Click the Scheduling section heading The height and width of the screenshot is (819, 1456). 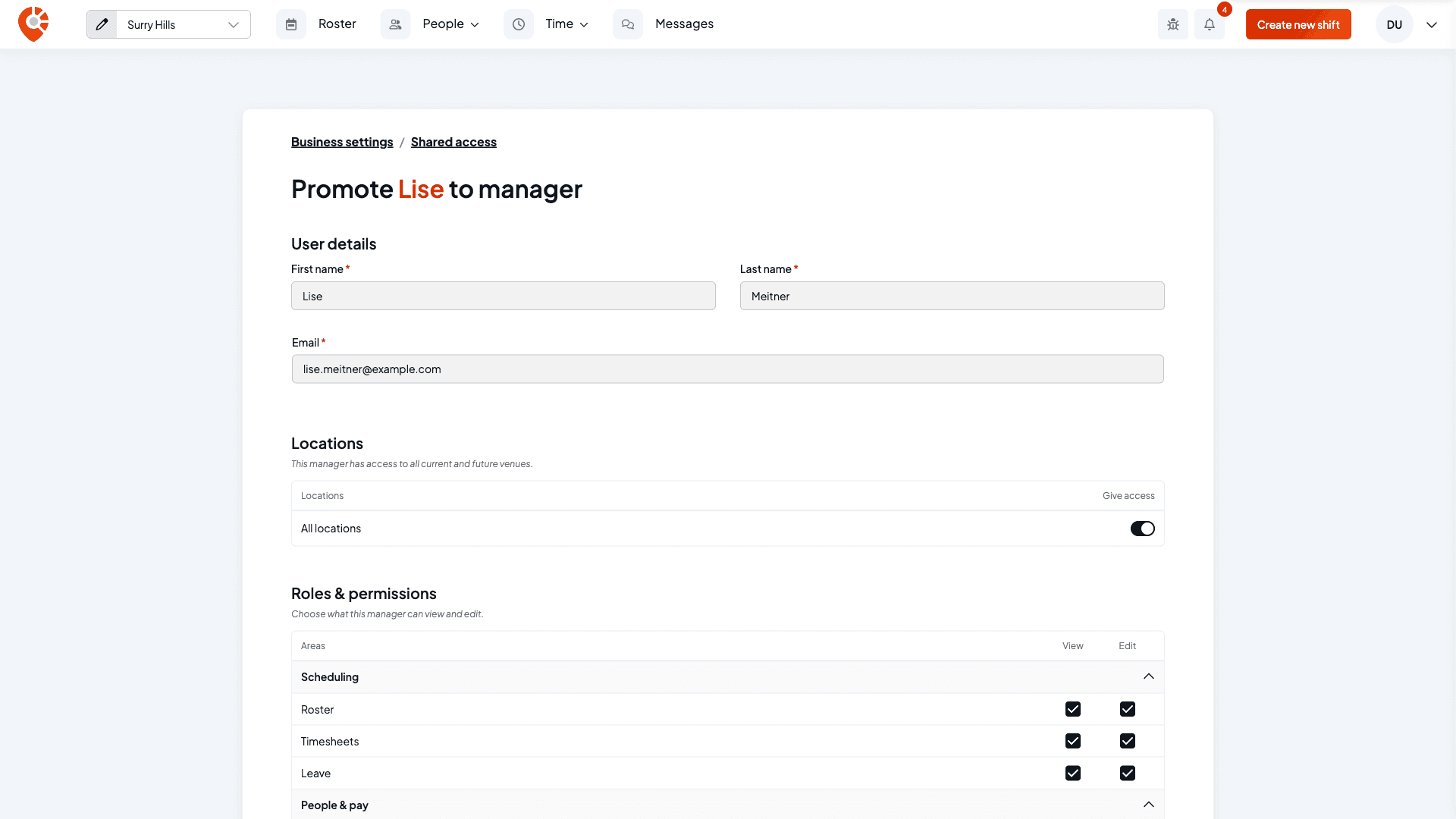click(330, 677)
